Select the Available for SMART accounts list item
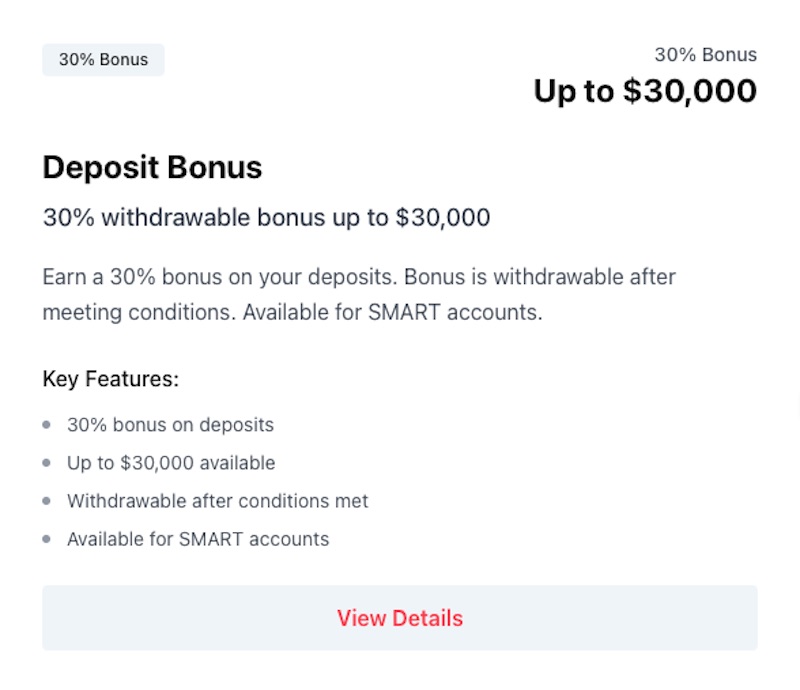Image resolution: width=800 pixels, height=690 pixels. point(198,539)
